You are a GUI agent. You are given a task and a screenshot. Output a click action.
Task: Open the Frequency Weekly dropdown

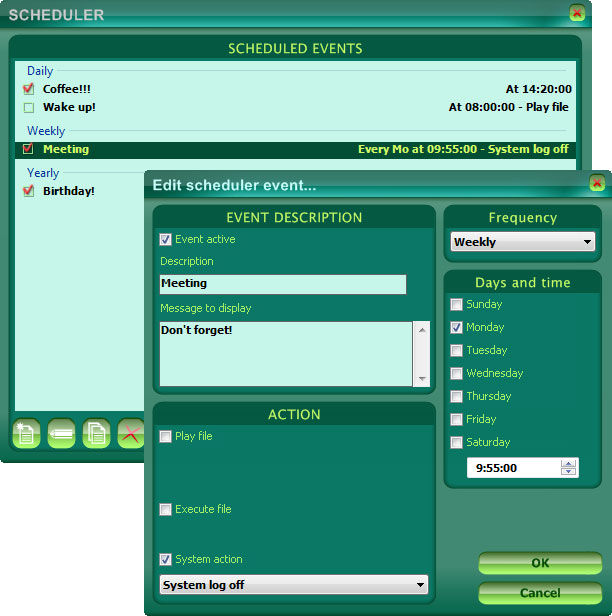523,242
